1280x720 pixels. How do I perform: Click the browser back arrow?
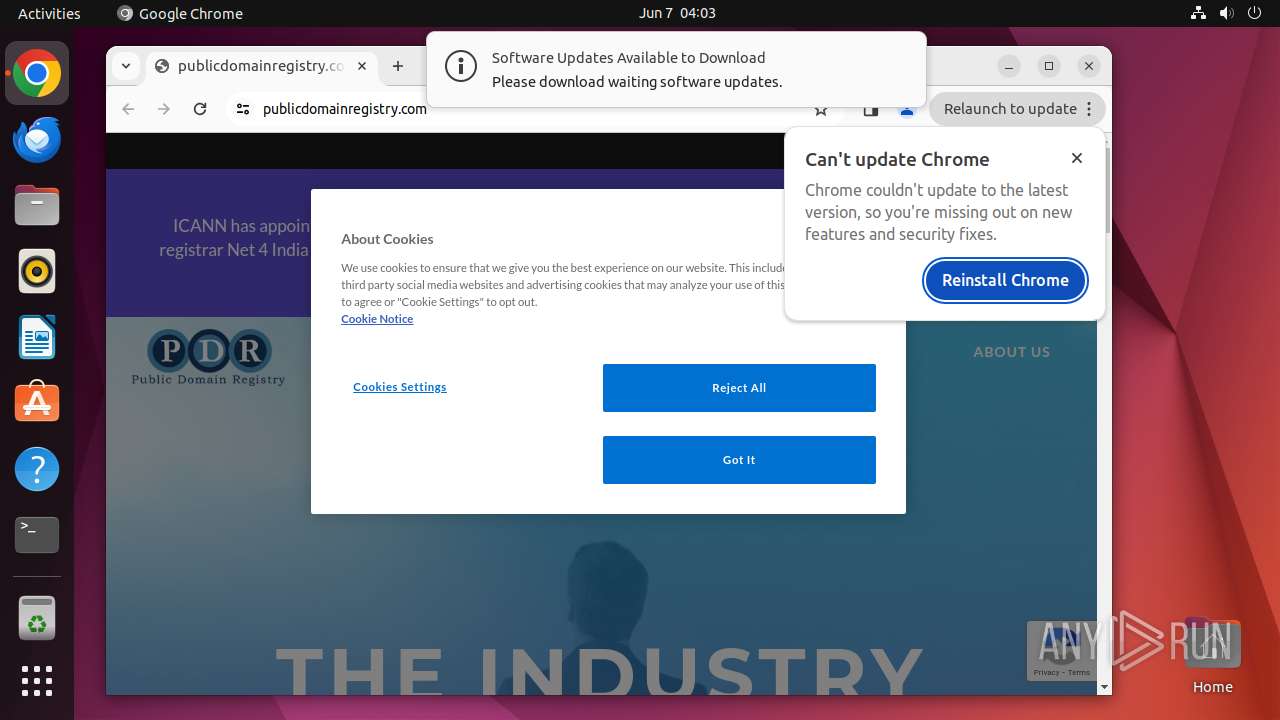pyautogui.click(x=128, y=109)
